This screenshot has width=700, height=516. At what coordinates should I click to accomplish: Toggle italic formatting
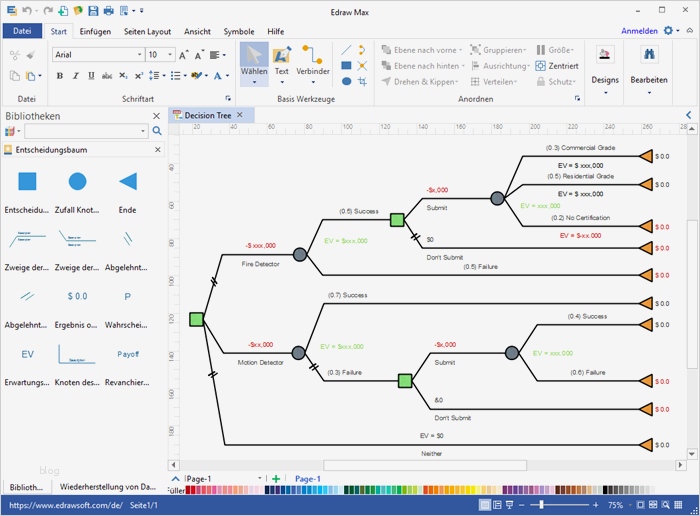coord(75,76)
